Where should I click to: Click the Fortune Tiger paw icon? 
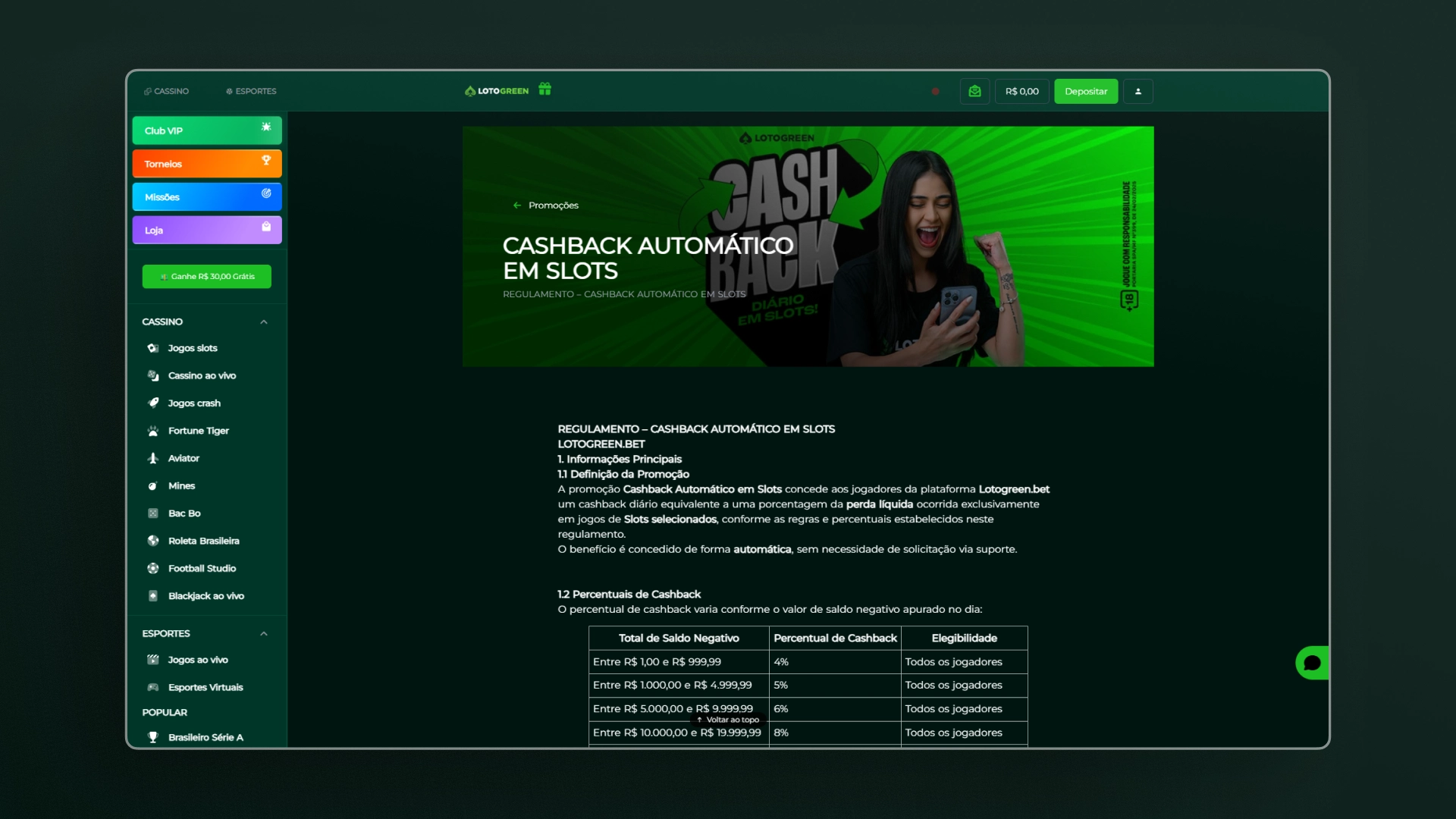click(153, 431)
